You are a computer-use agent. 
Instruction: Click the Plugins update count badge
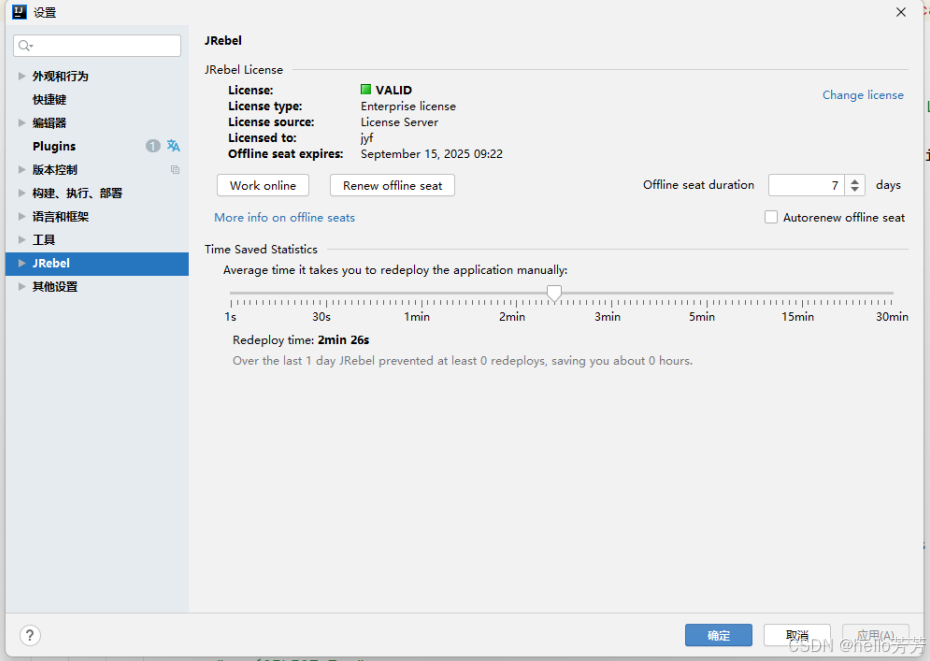tap(153, 146)
